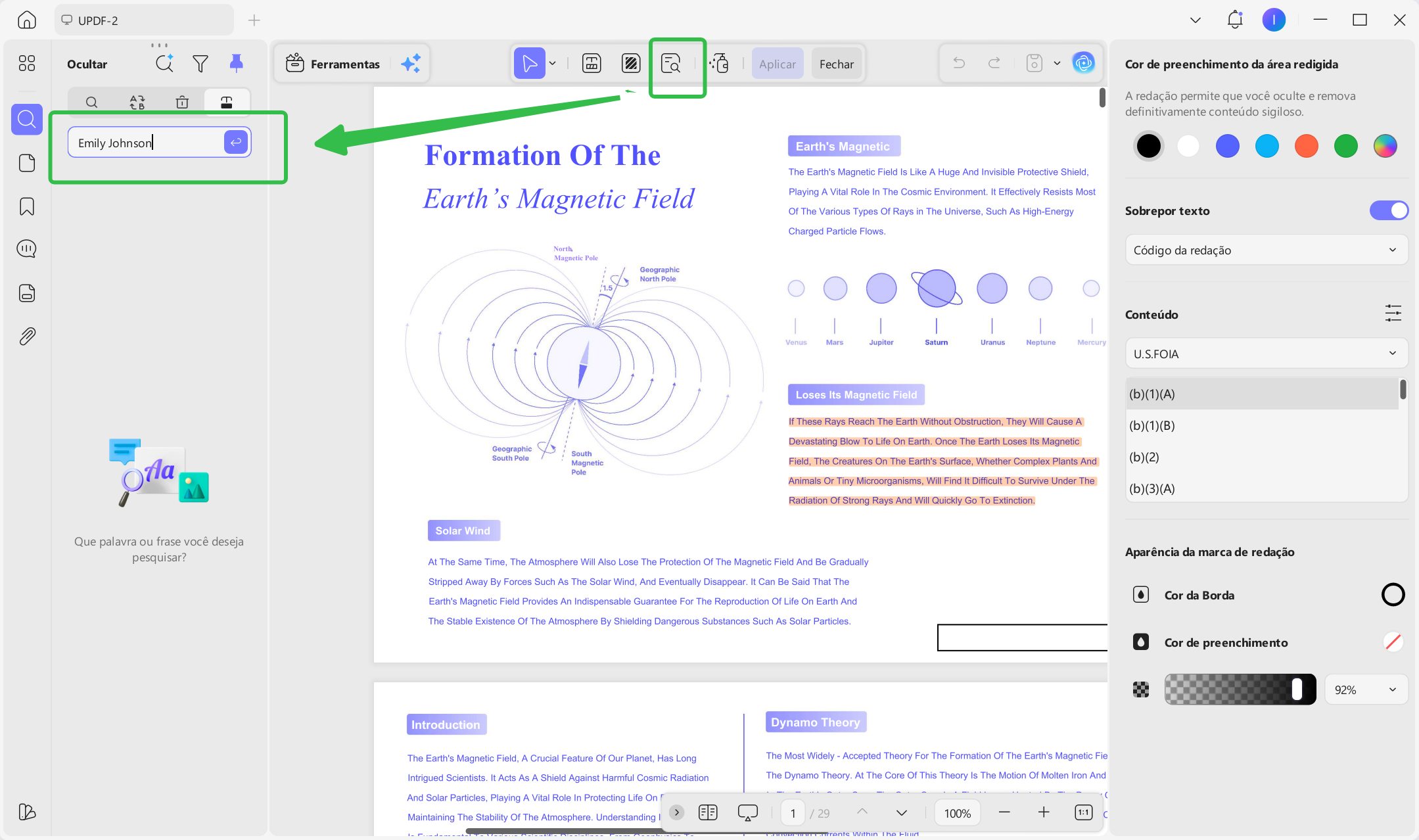Click the sanitize document icon
Screen dimensions: 1419x840
[719, 64]
